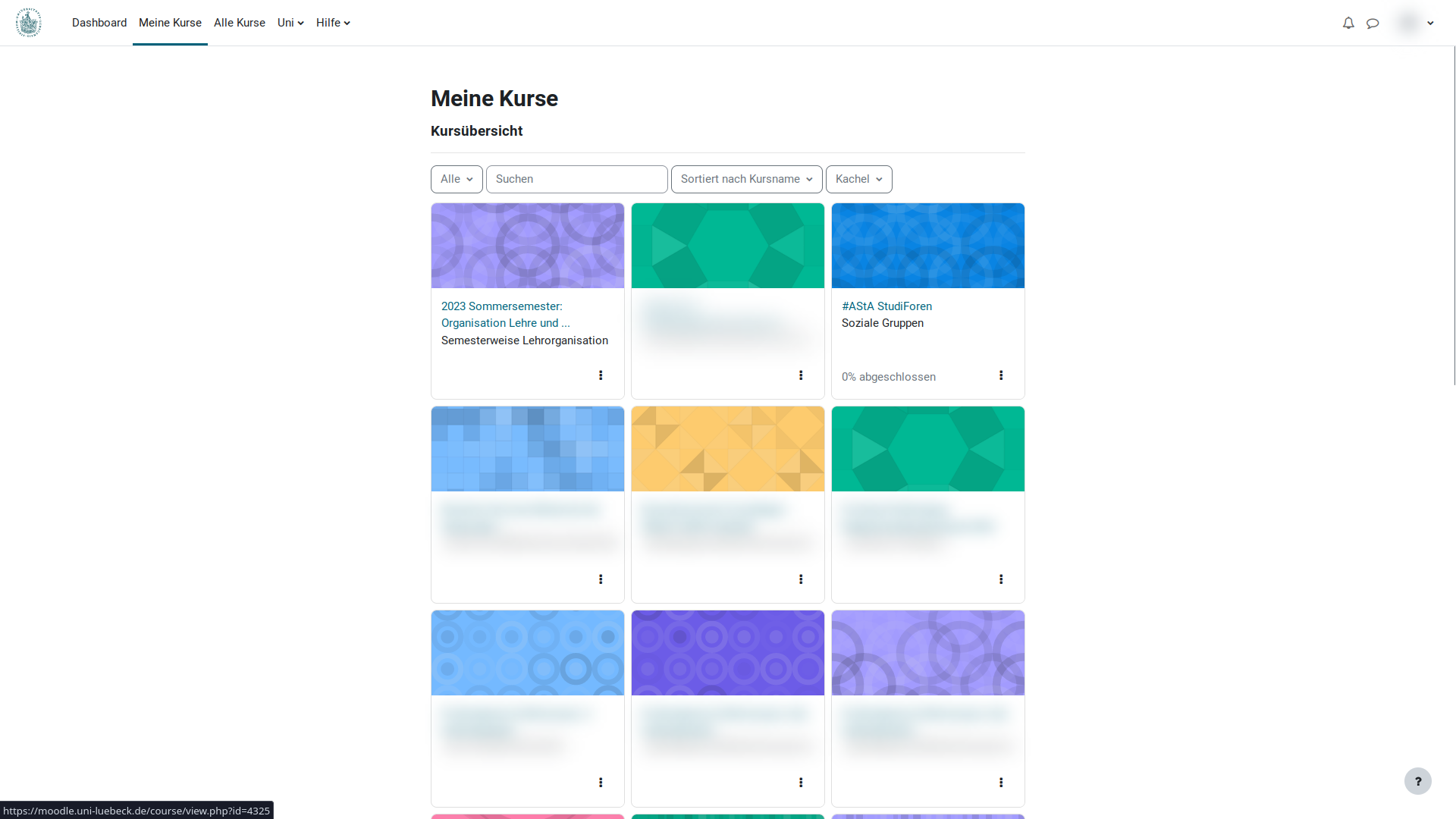Expand the Uni menu
The width and height of the screenshot is (1456, 819).
pyautogui.click(x=290, y=23)
